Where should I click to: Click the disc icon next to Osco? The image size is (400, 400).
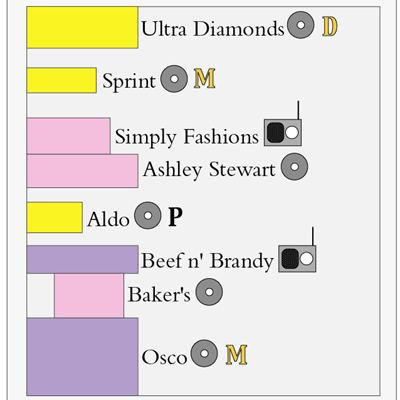(x=204, y=353)
